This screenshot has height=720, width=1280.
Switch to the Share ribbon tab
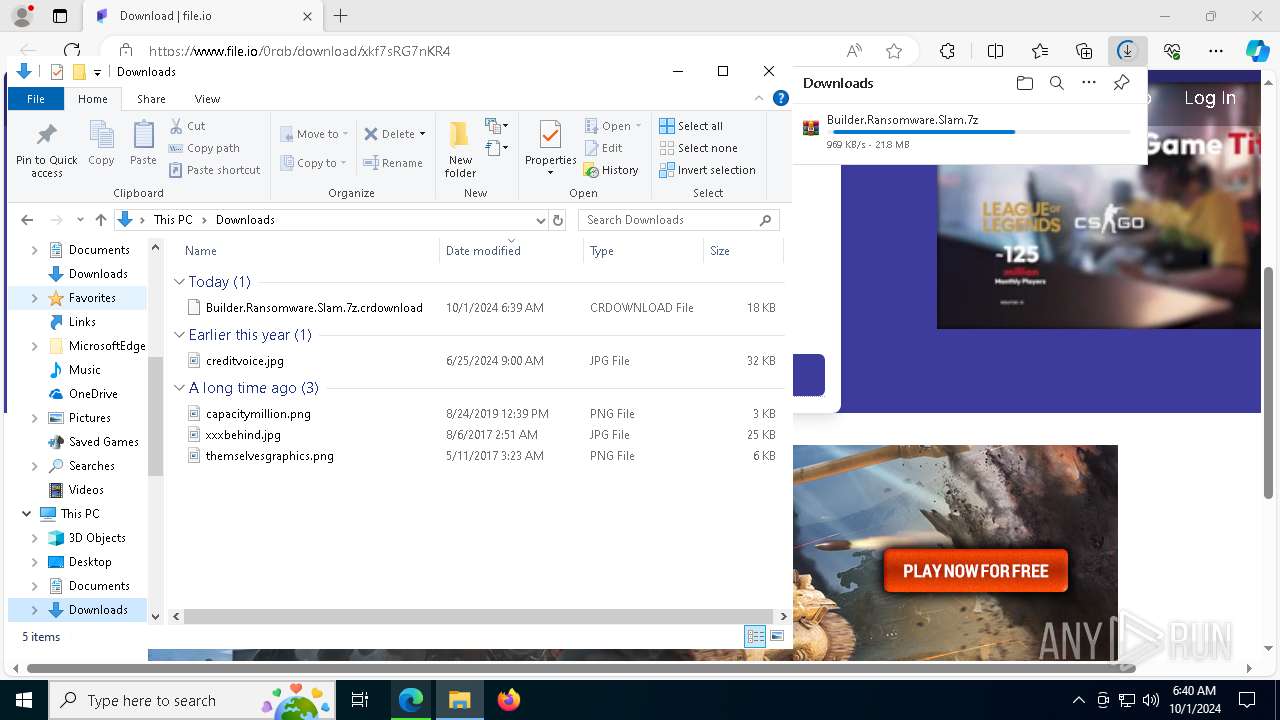click(151, 99)
